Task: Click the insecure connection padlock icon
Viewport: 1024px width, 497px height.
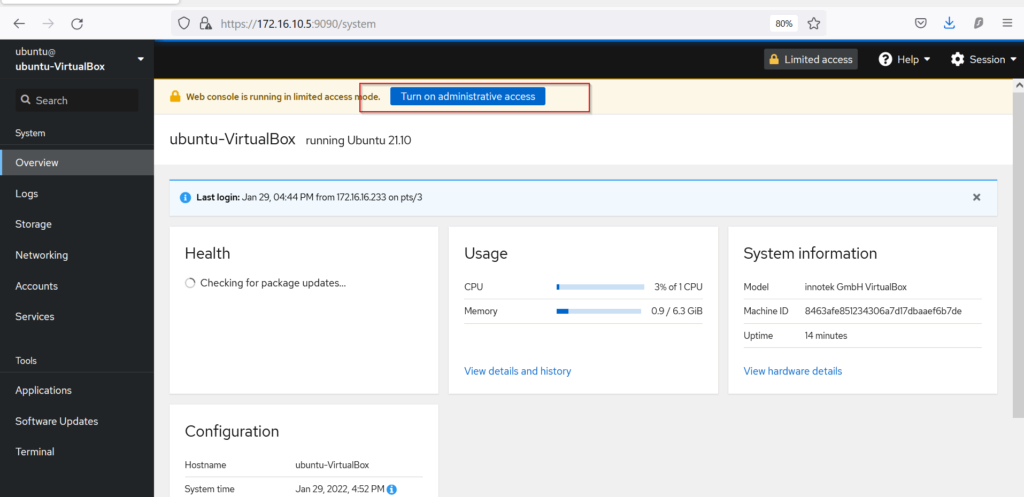Action: pyautogui.click(x=205, y=24)
